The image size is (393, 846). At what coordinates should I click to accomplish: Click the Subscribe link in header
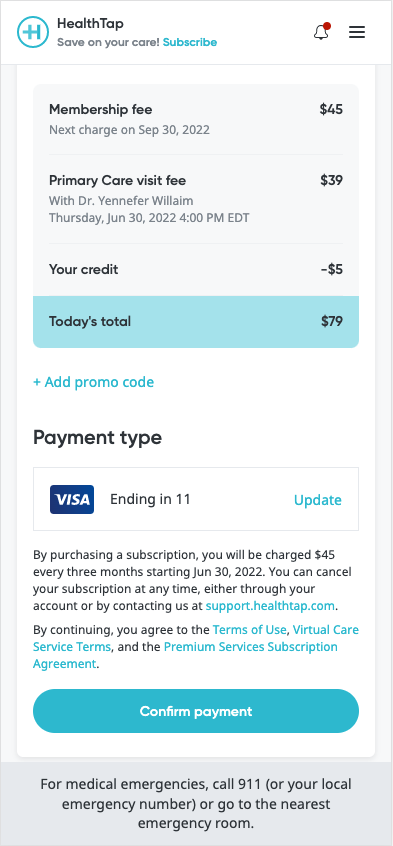(x=190, y=42)
